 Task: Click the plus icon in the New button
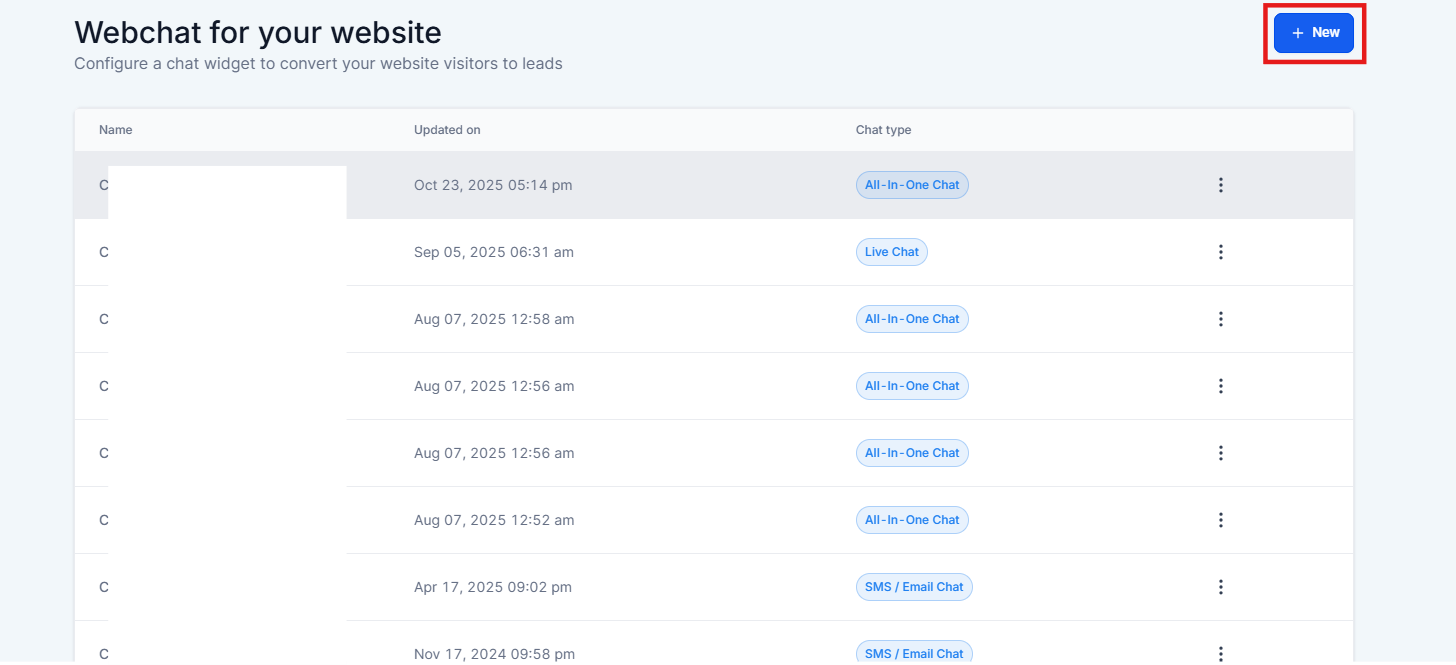pos(1297,33)
